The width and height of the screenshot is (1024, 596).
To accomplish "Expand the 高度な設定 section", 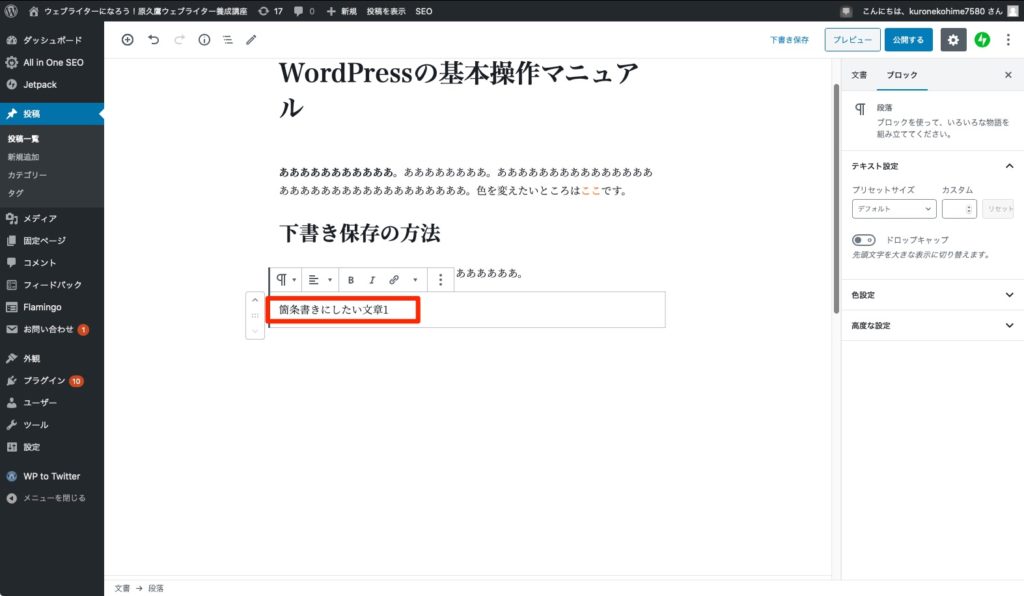I will click(x=932, y=326).
